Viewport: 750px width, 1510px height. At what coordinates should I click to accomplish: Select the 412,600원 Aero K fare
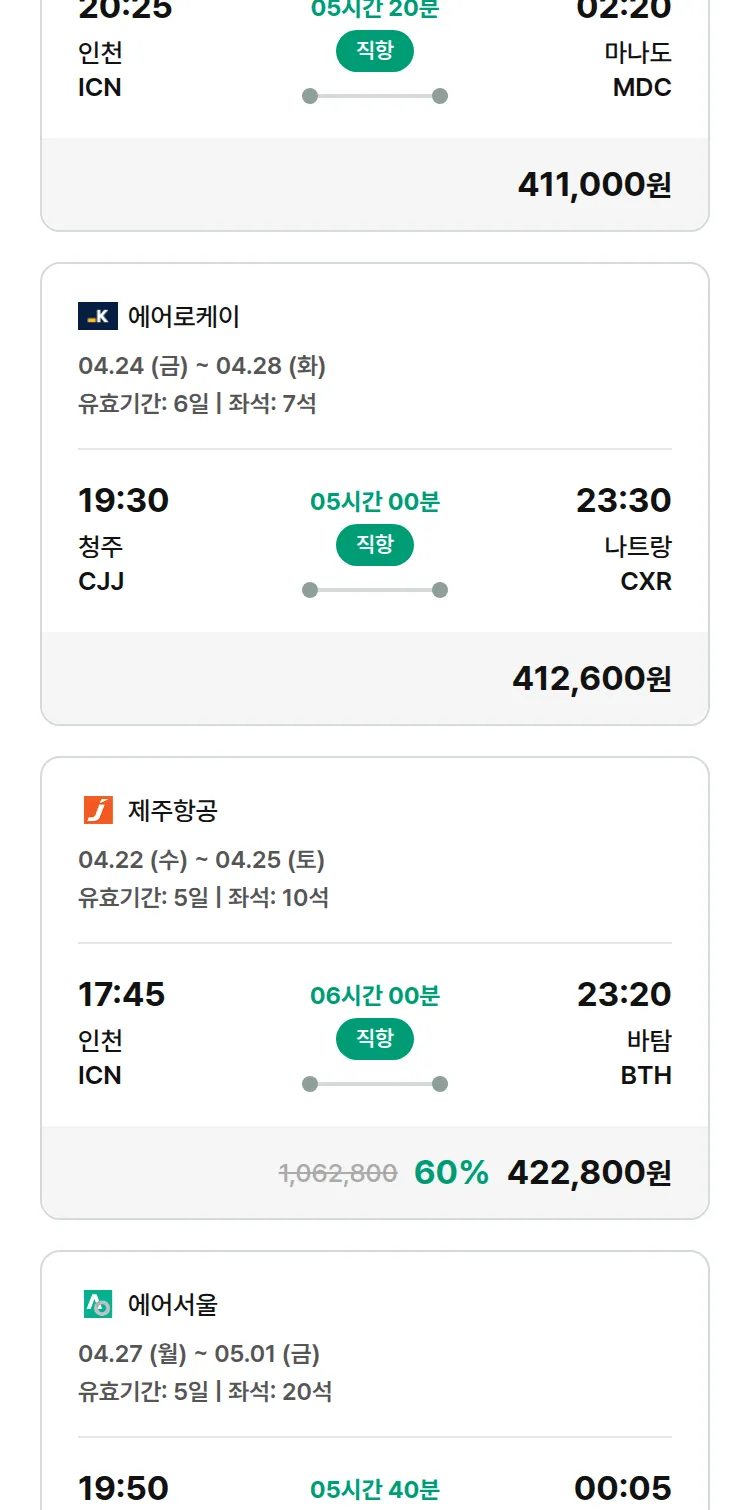[591, 679]
